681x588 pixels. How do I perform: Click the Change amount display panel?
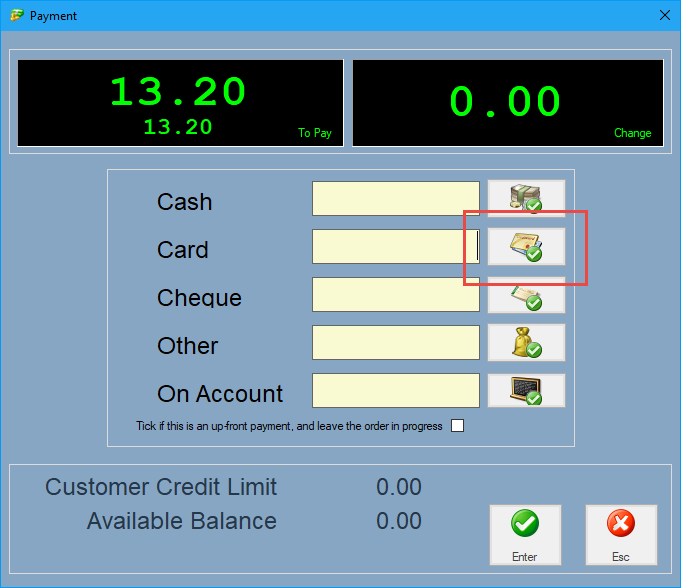[508, 103]
